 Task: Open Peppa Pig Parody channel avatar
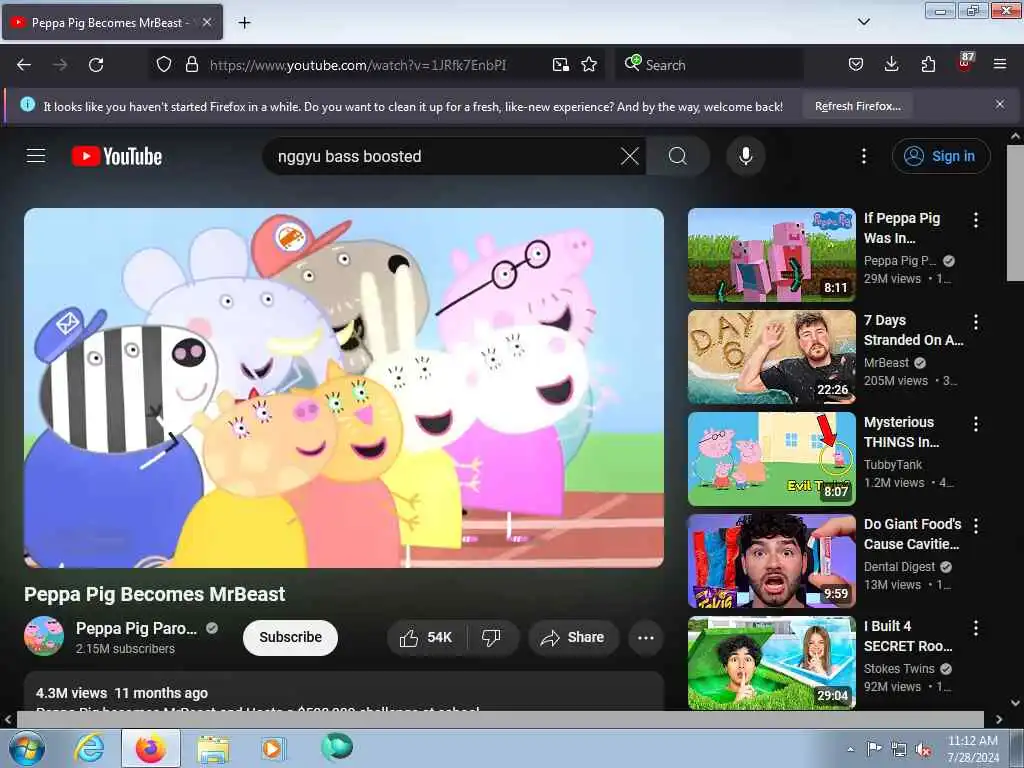click(44, 636)
